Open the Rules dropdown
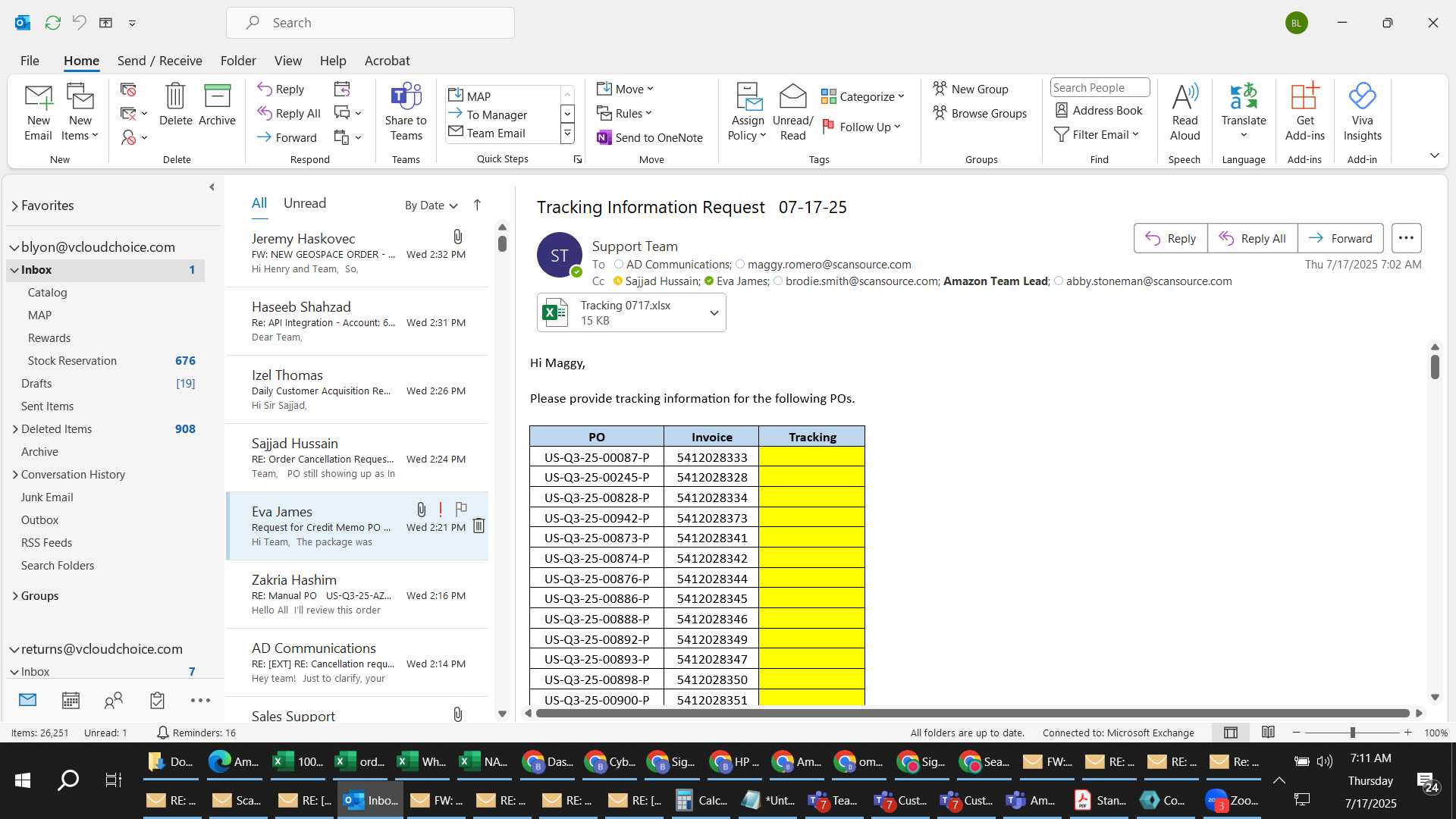Image resolution: width=1456 pixels, height=819 pixels. click(624, 113)
